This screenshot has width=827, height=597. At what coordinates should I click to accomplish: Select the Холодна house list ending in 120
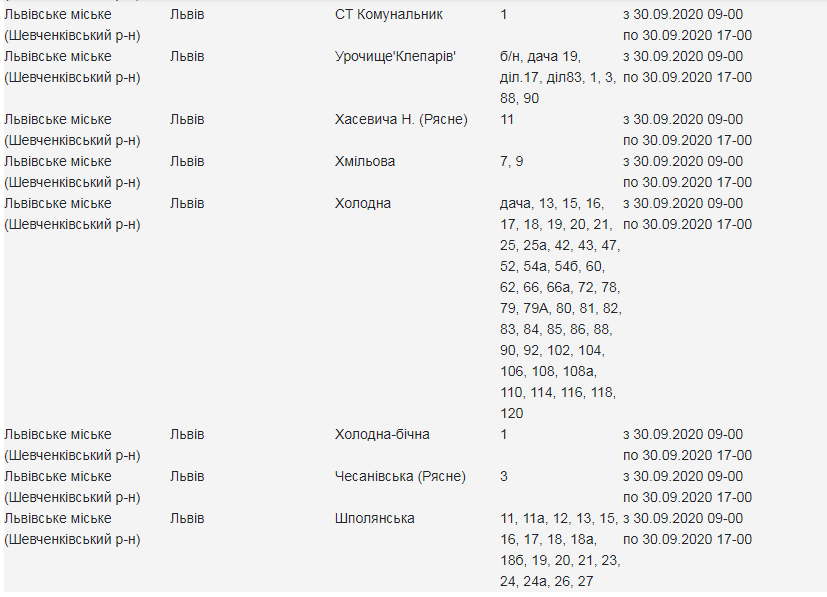click(x=558, y=308)
